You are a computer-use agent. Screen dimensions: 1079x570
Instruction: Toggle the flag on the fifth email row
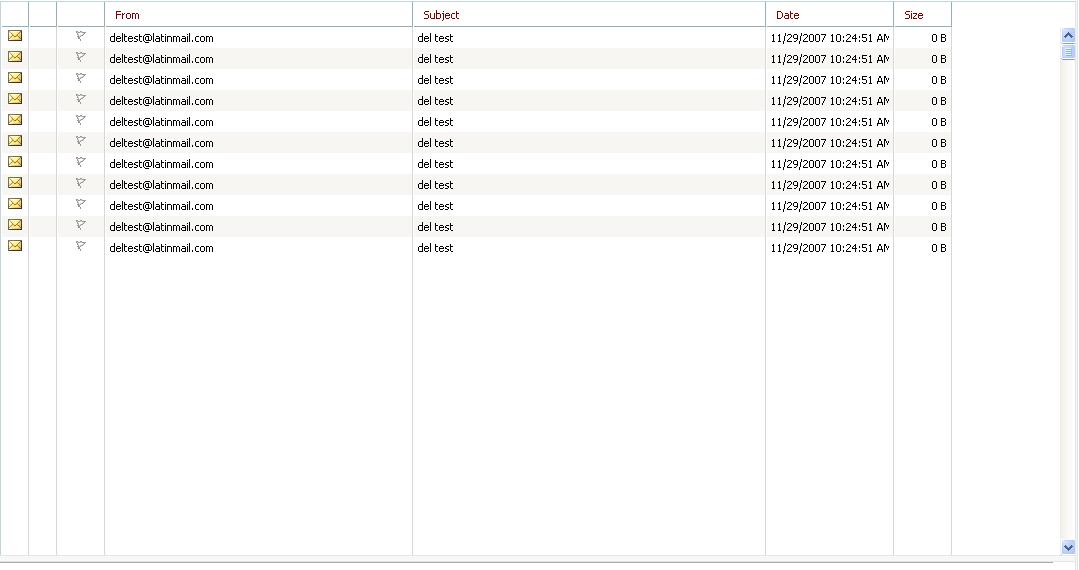pos(81,121)
